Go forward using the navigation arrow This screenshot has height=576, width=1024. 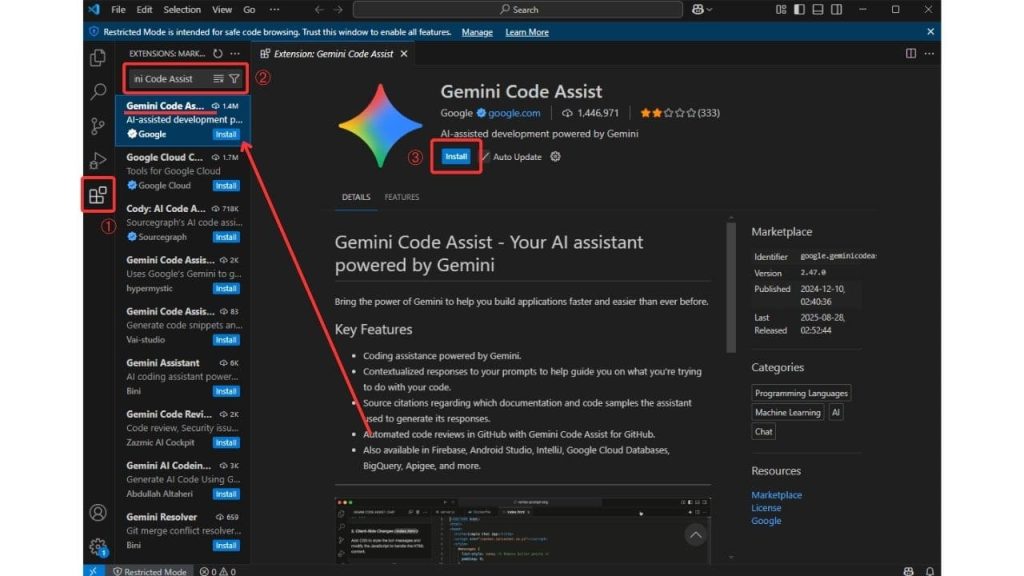(x=338, y=10)
